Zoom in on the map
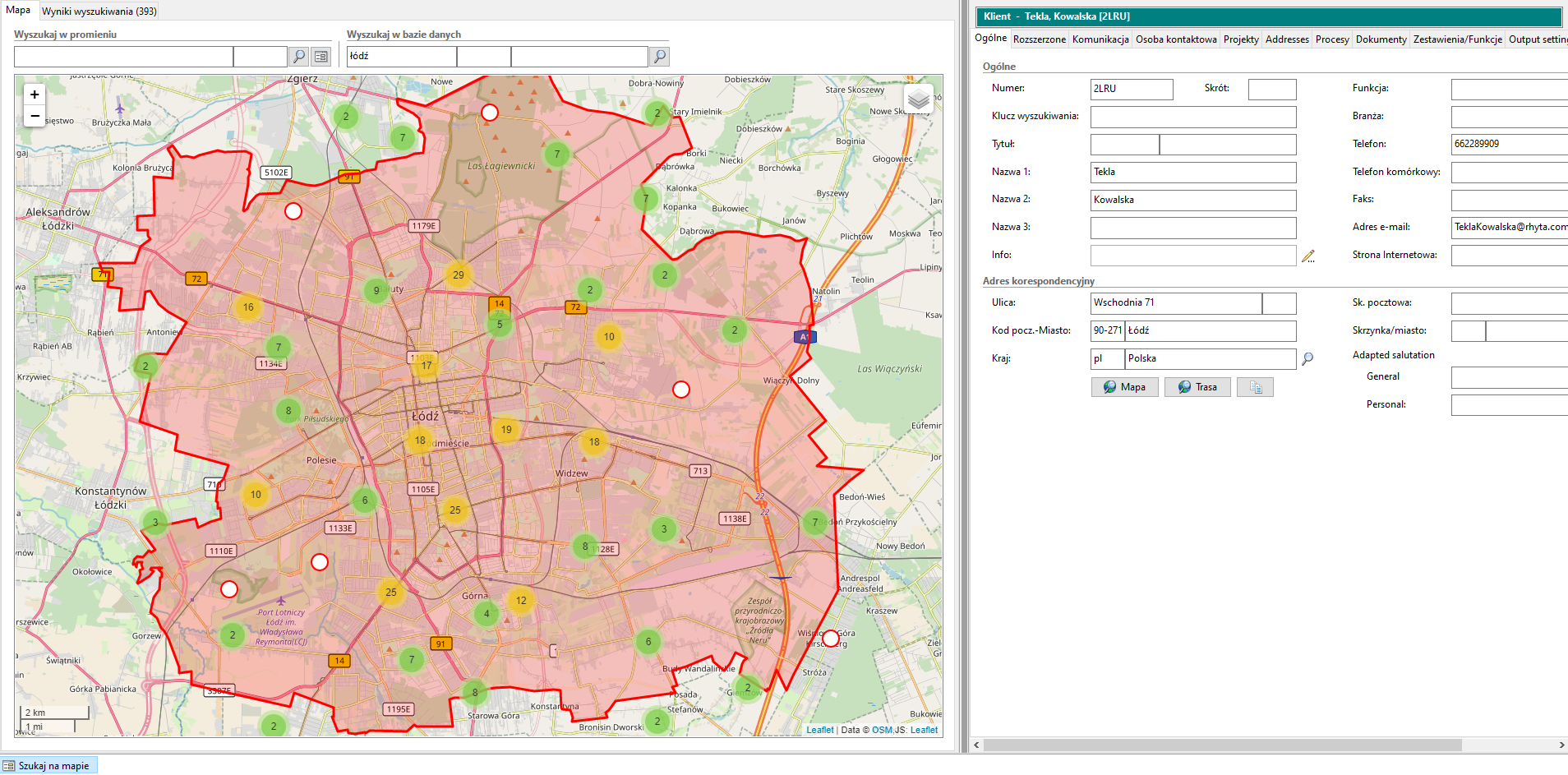Screen dimensions: 1568x775 (x=35, y=95)
